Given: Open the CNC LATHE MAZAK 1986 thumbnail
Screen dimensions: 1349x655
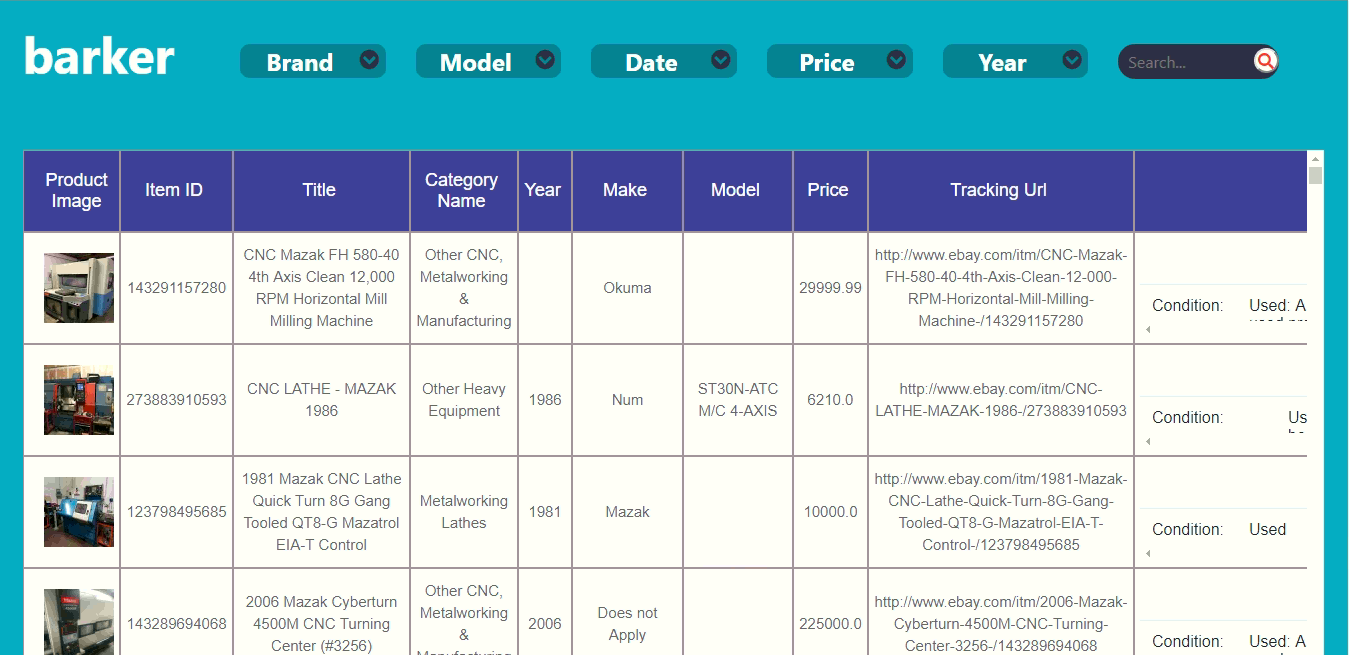Looking at the screenshot, I should point(79,400).
